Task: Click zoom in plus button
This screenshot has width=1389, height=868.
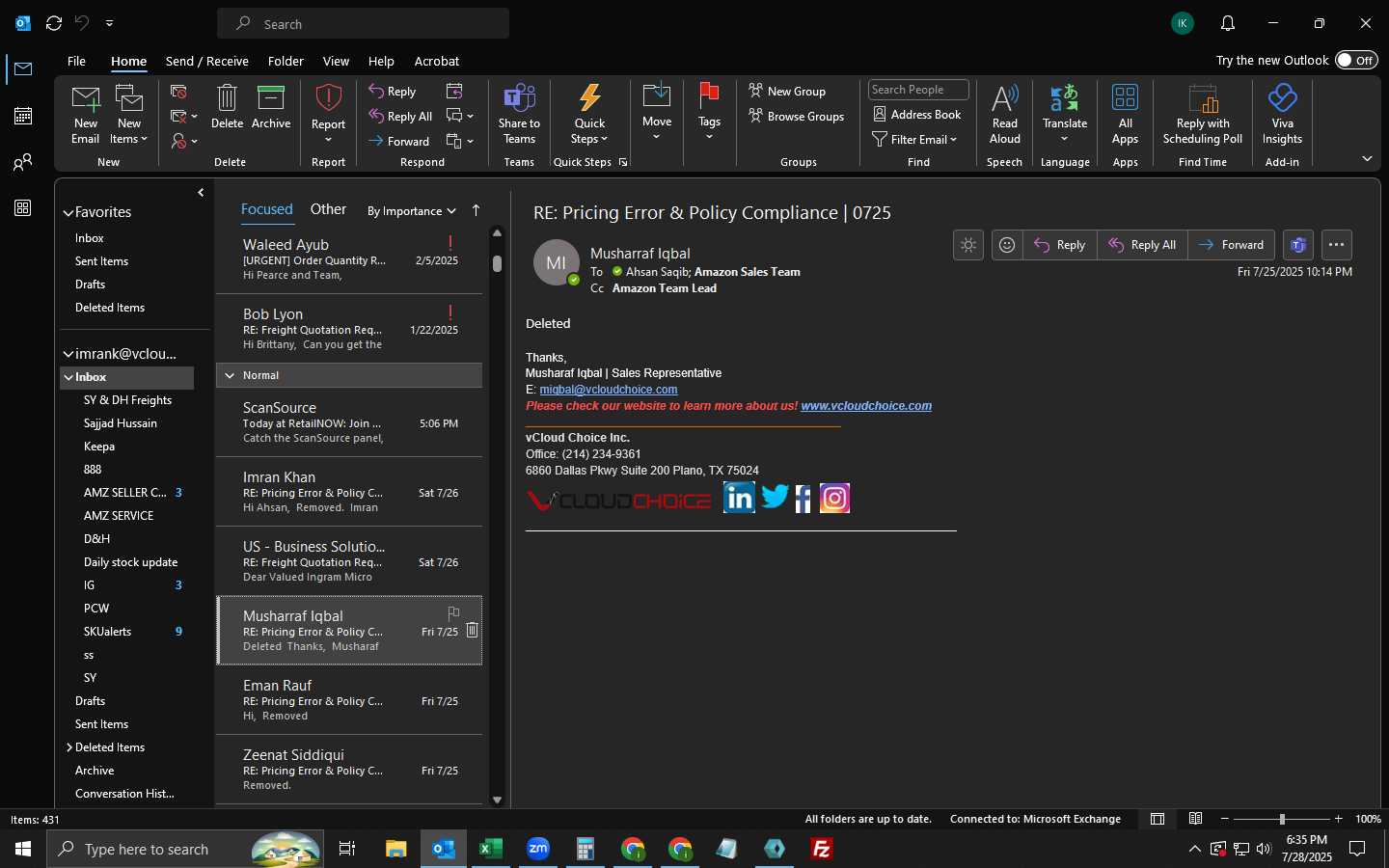Action: pyautogui.click(x=1339, y=819)
